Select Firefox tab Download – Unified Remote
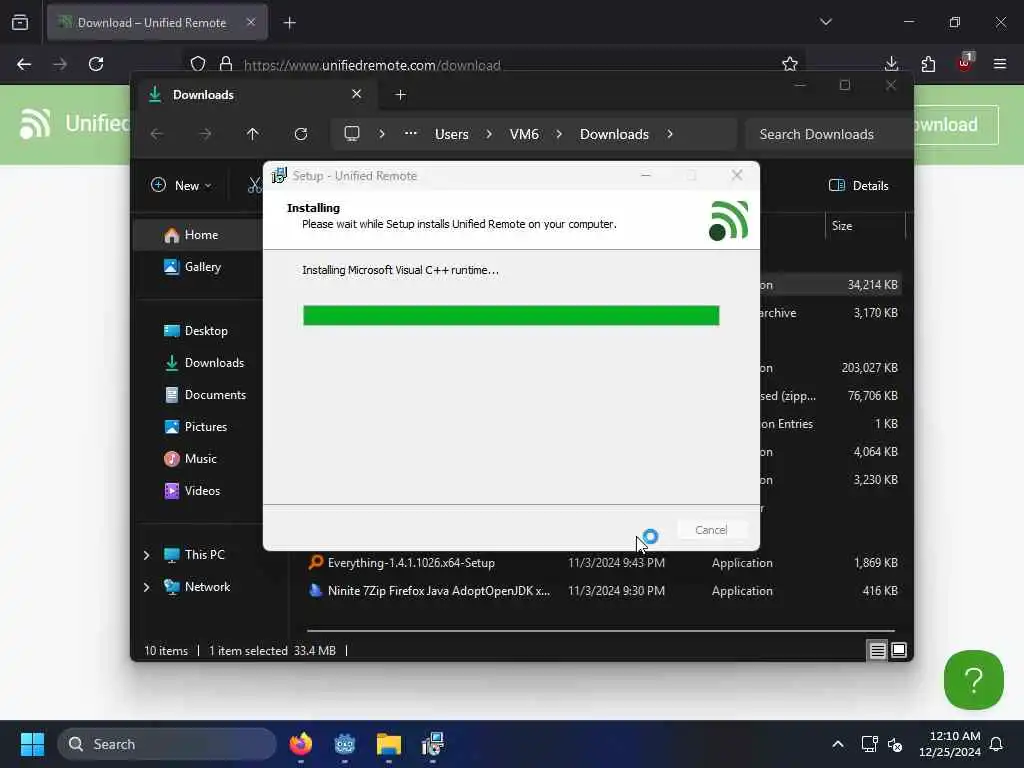Image resolution: width=1024 pixels, height=768 pixels. click(x=157, y=22)
